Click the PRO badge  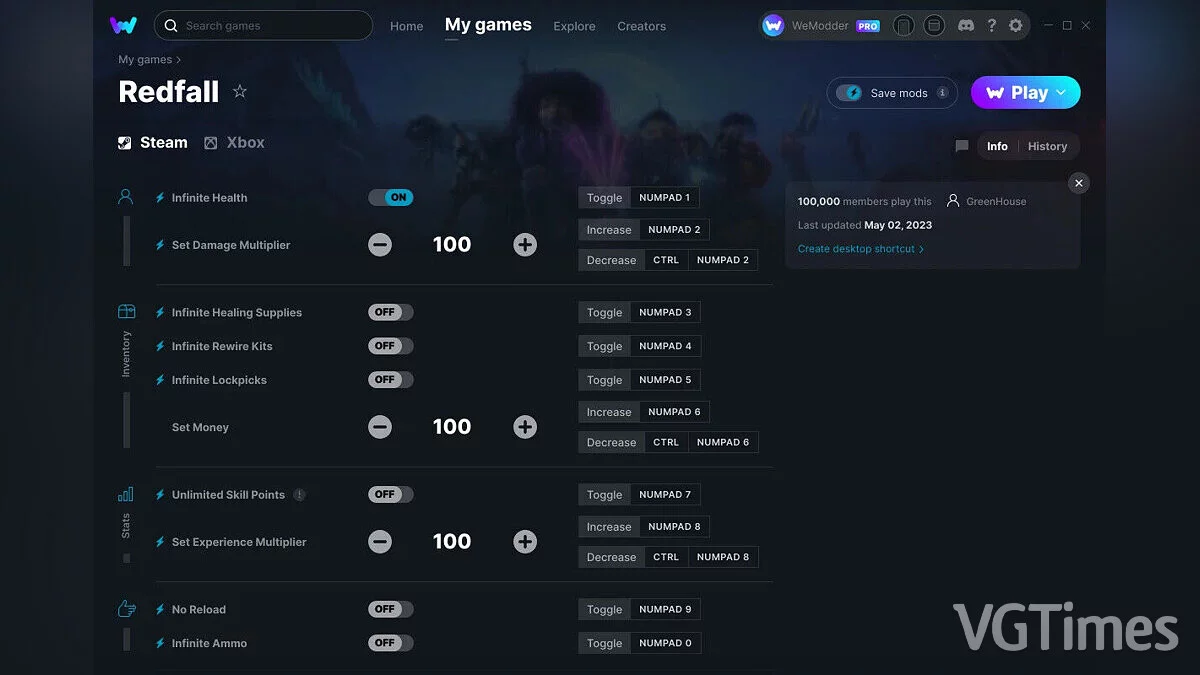pyautogui.click(x=868, y=26)
